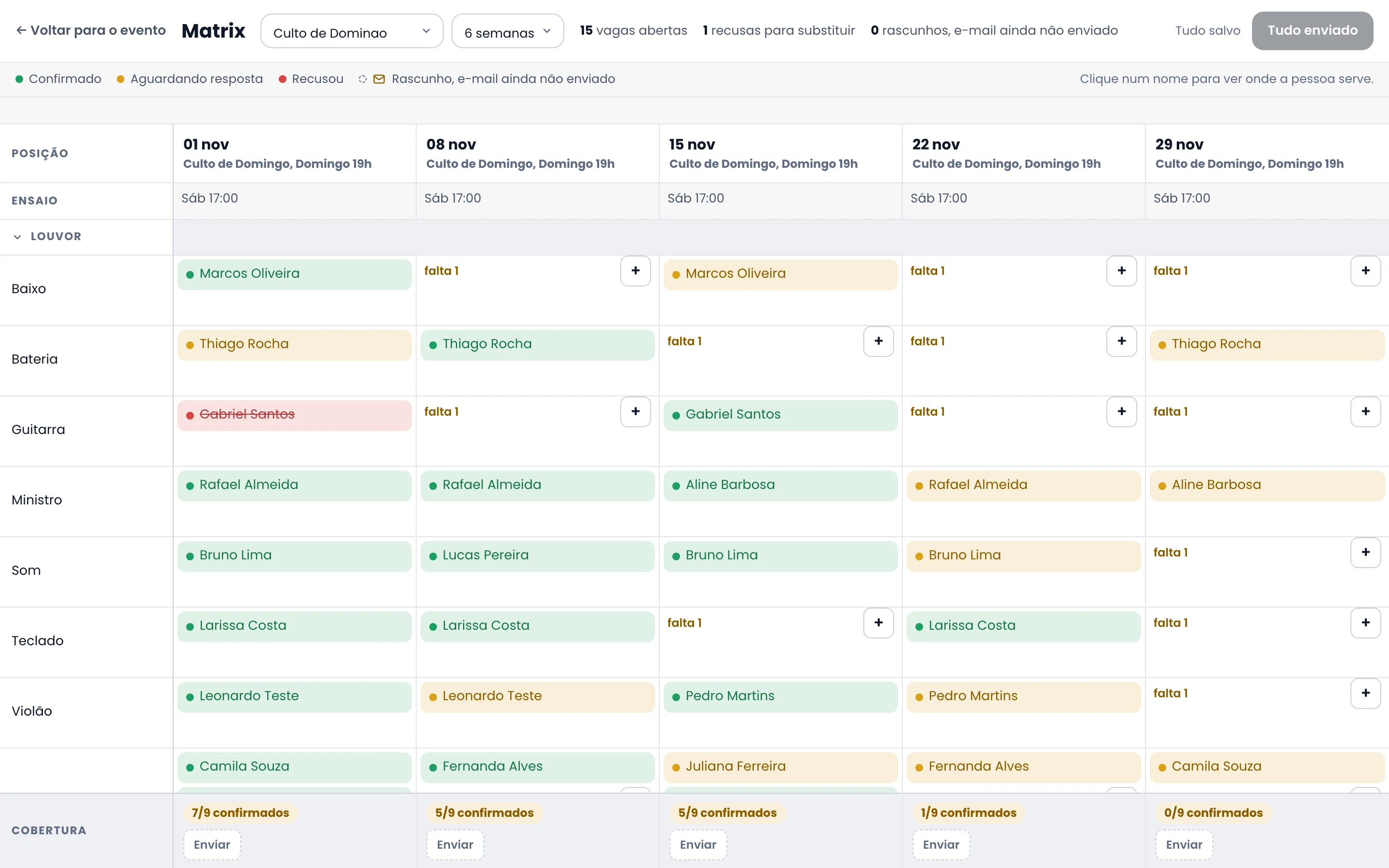Add person to Guitarra on 08 nov

click(635, 412)
